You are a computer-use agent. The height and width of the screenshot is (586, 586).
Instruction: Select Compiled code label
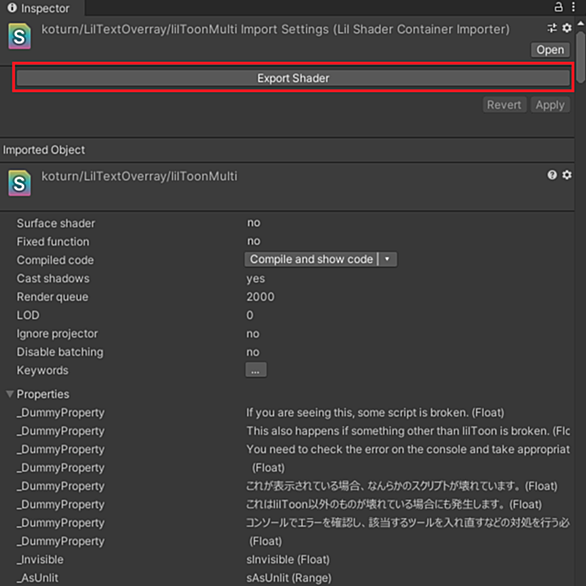pos(55,260)
